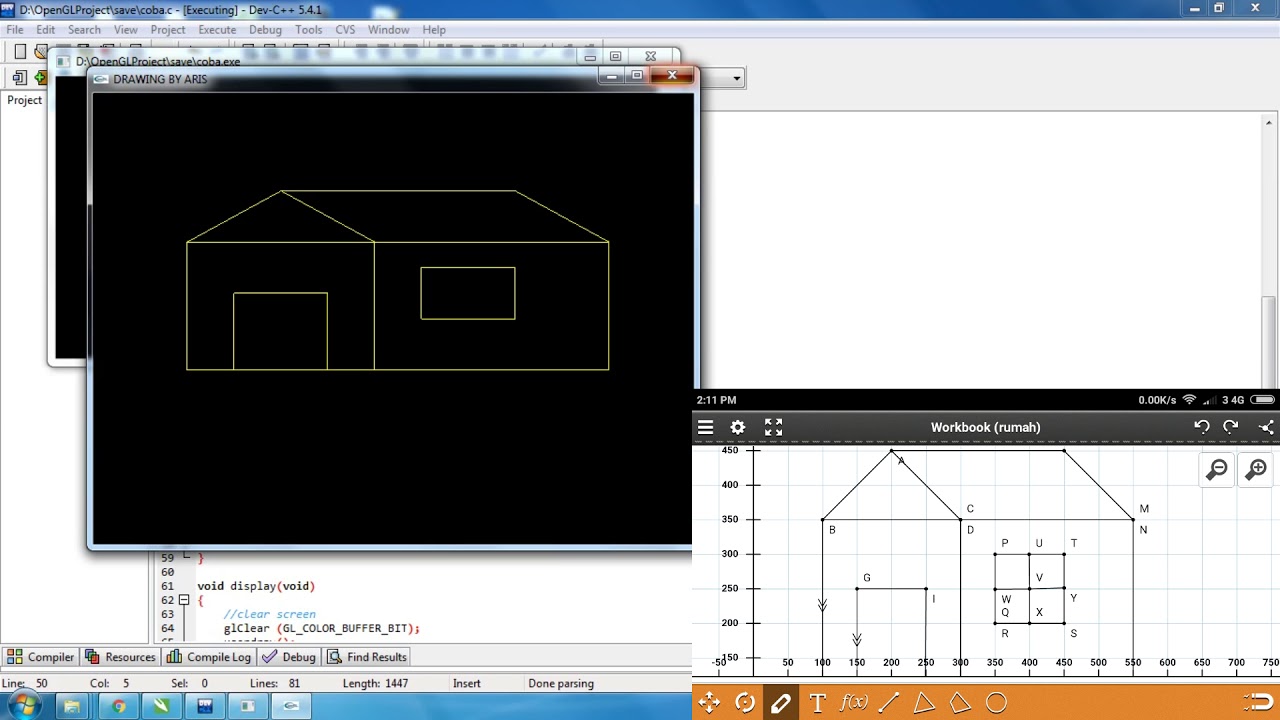Redo action in Workbook
Screen dimensions: 1280x720
[1231, 427]
